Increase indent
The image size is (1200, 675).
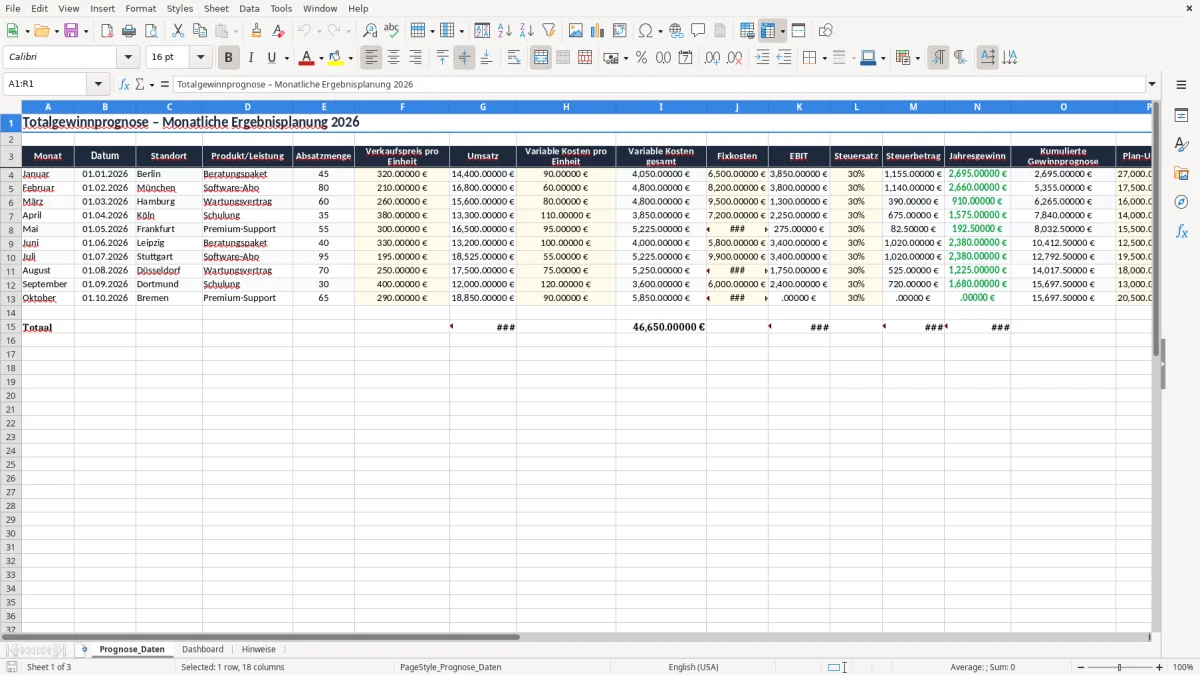coord(763,58)
